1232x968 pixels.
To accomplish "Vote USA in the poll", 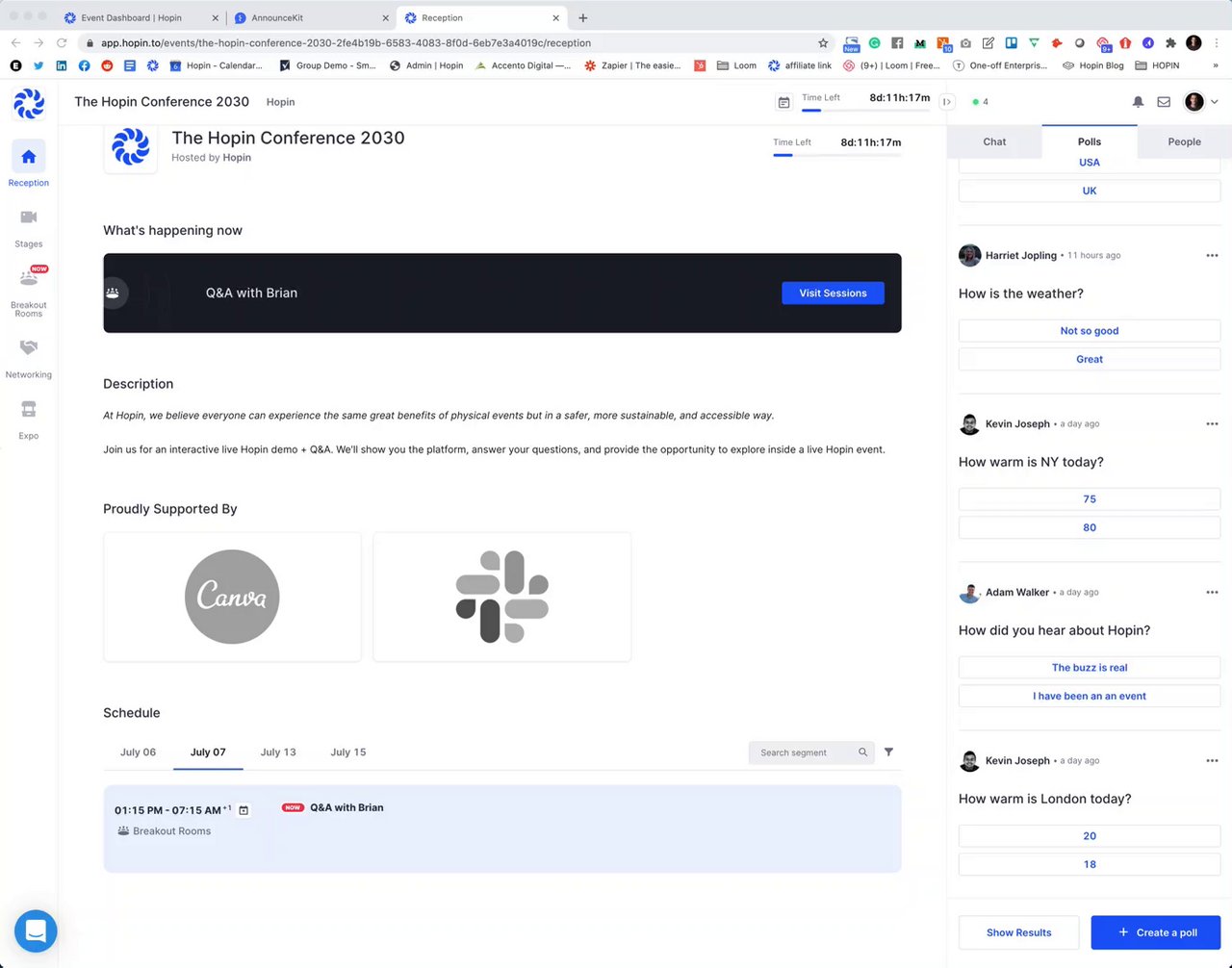I will pos(1090,163).
